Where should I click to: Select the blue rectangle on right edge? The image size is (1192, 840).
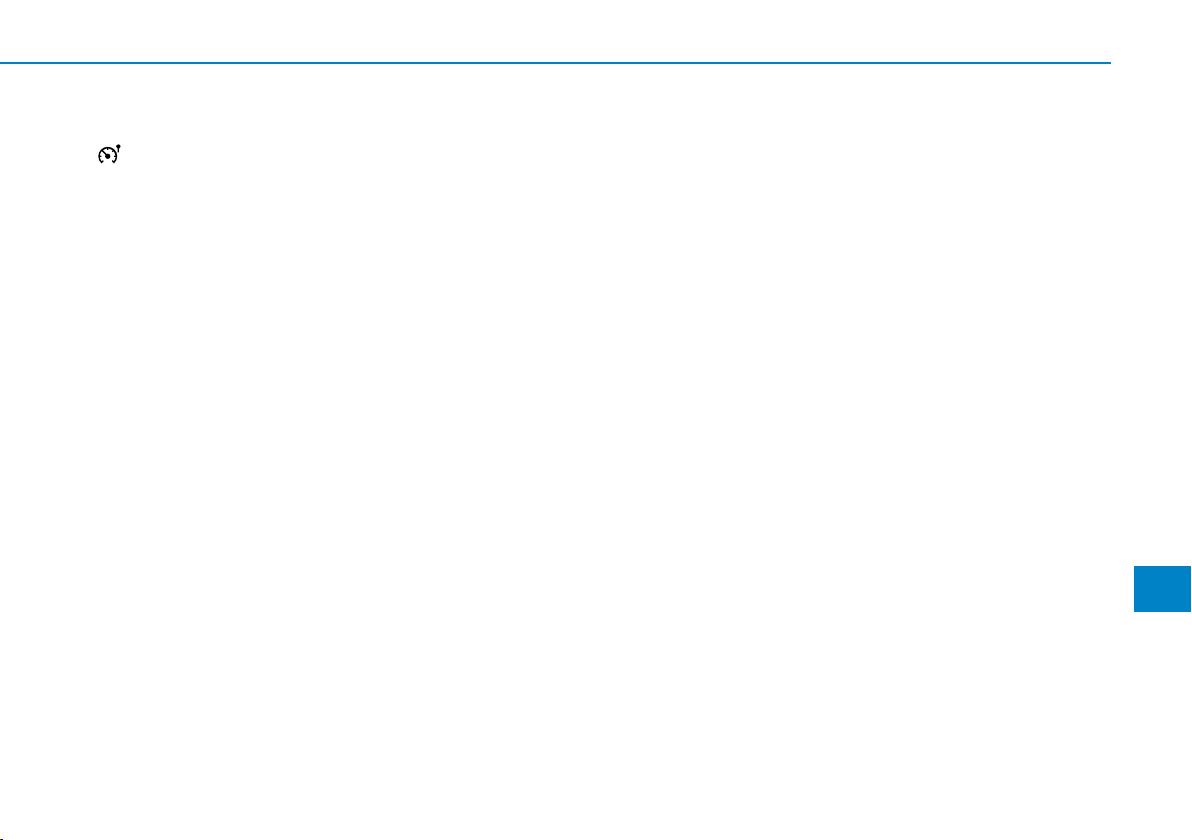coord(1162,588)
